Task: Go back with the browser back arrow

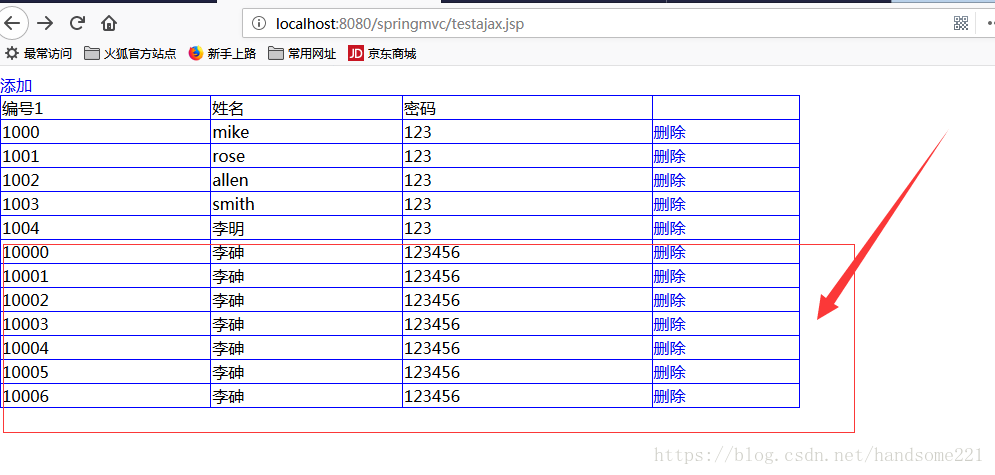Action: 13,24
